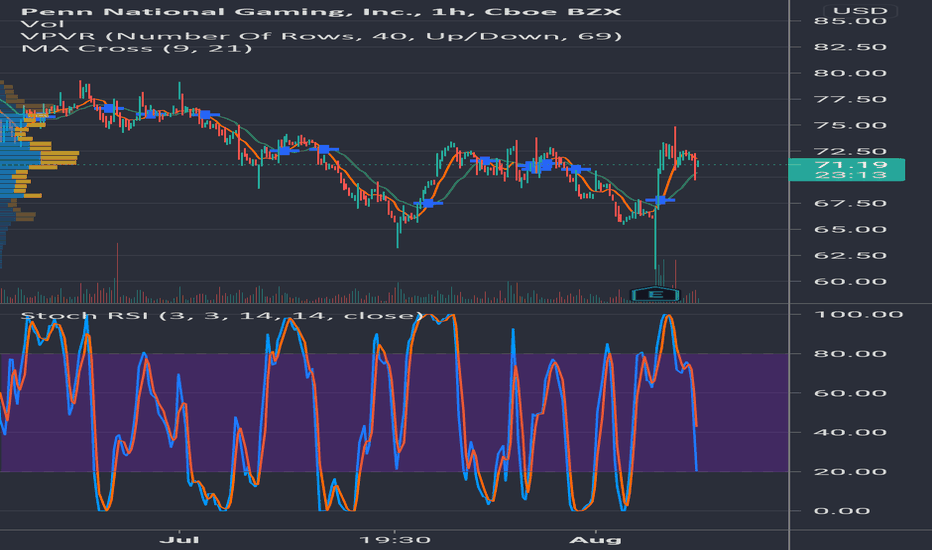Click the Aug time axis label

[595, 540]
